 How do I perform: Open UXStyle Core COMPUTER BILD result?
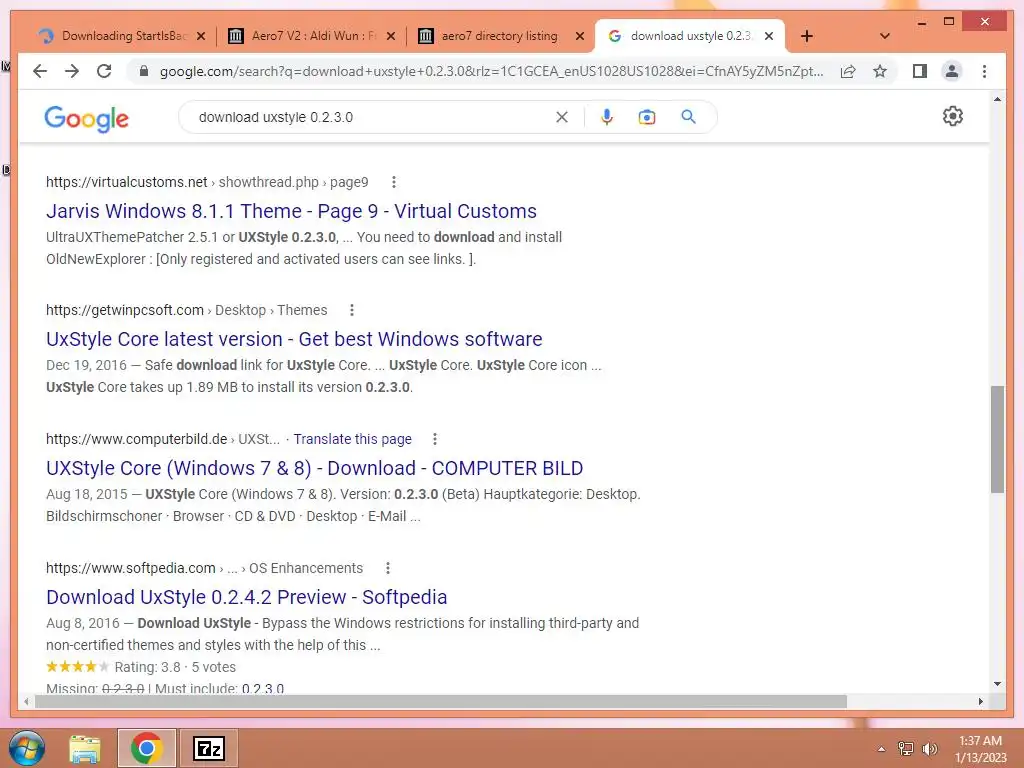(x=314, y=468)
